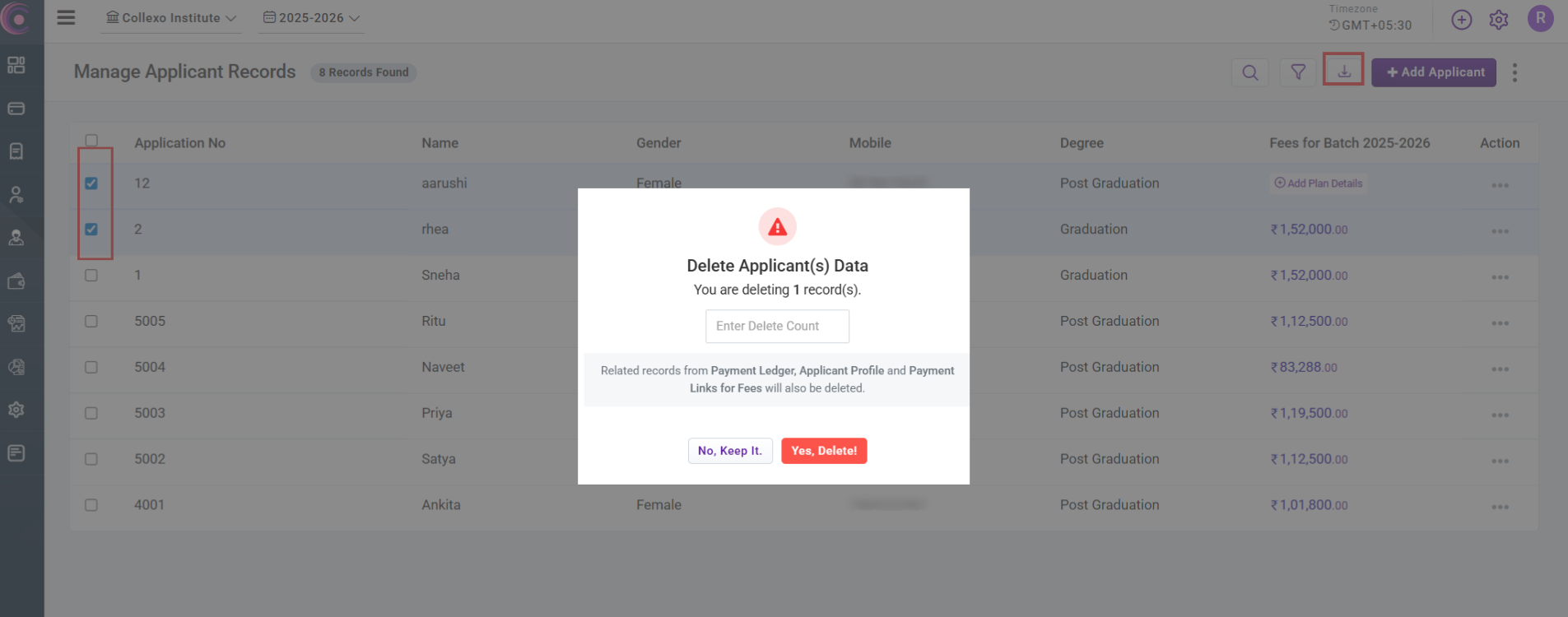Open the 2025-2026 session dropdown
Screen dimensions: 1568x617
(312, 18)
